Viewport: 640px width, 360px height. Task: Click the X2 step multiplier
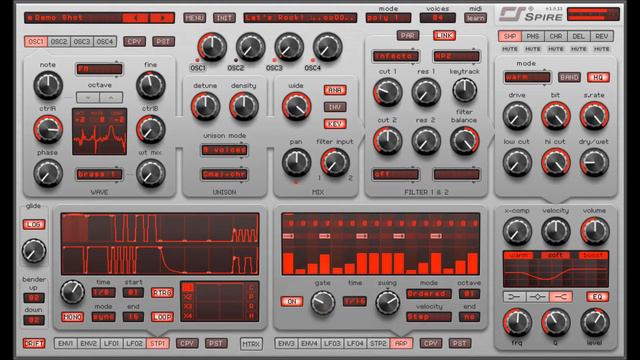[188, 297]
